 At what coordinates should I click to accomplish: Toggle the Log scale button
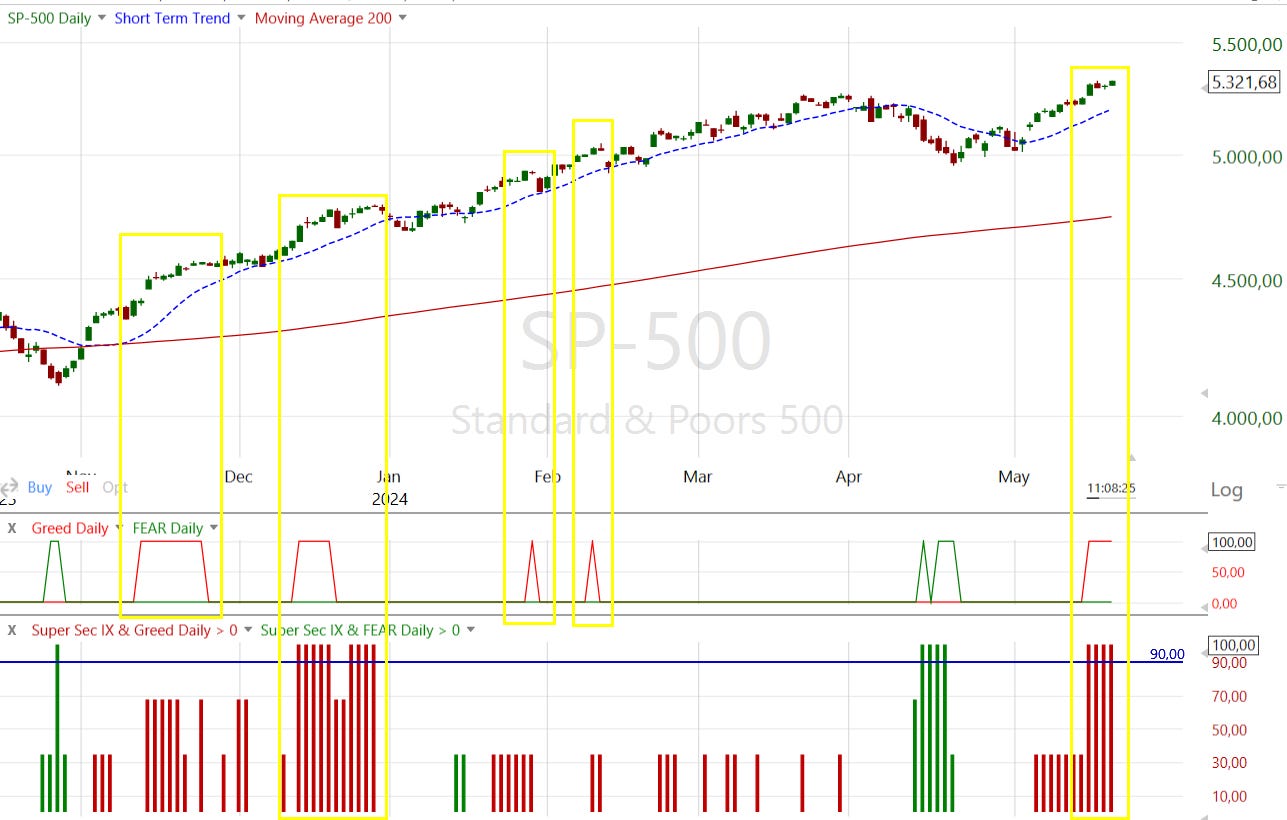tap(1226, 489)
